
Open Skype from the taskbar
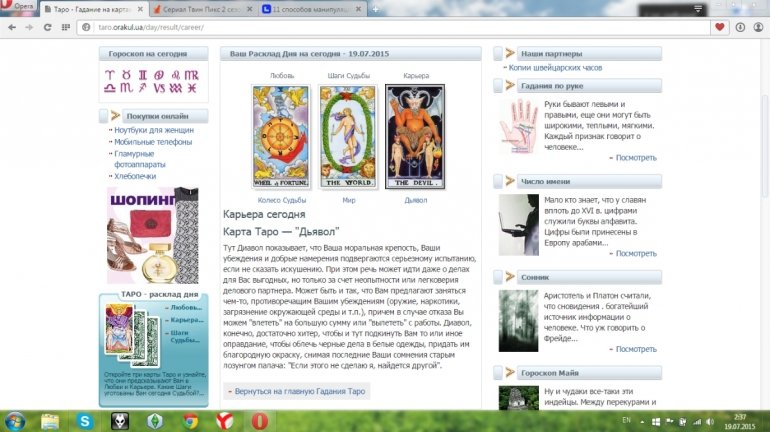click(85, 420)
